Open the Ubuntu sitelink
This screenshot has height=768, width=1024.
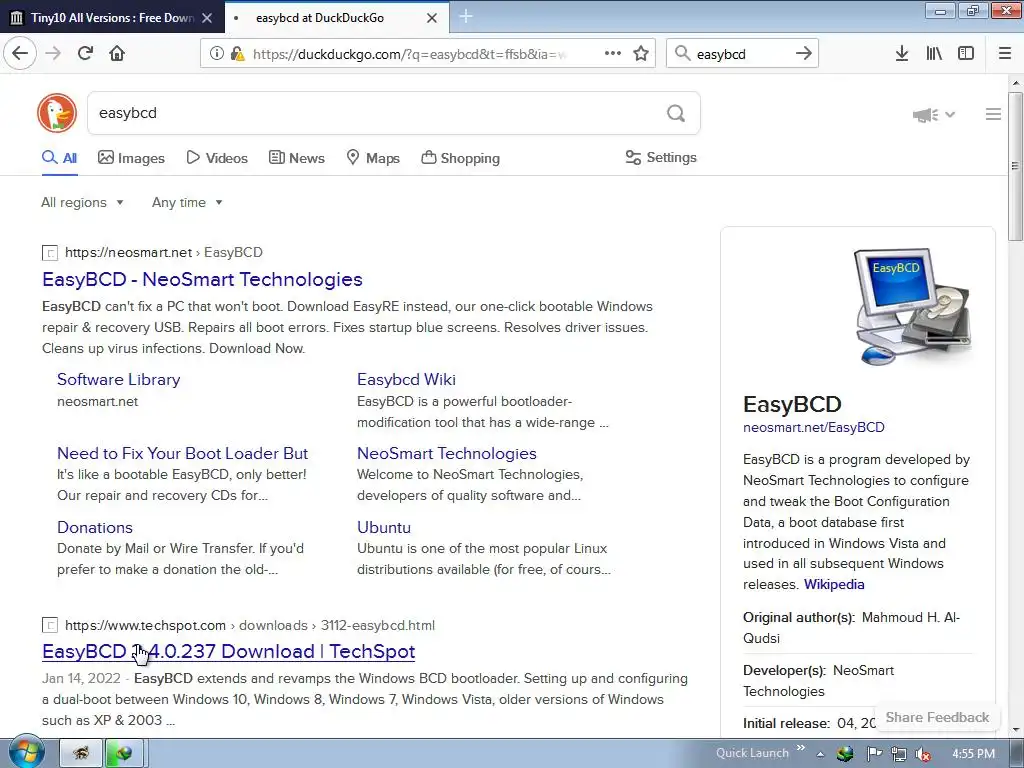[x=384, y=527]
